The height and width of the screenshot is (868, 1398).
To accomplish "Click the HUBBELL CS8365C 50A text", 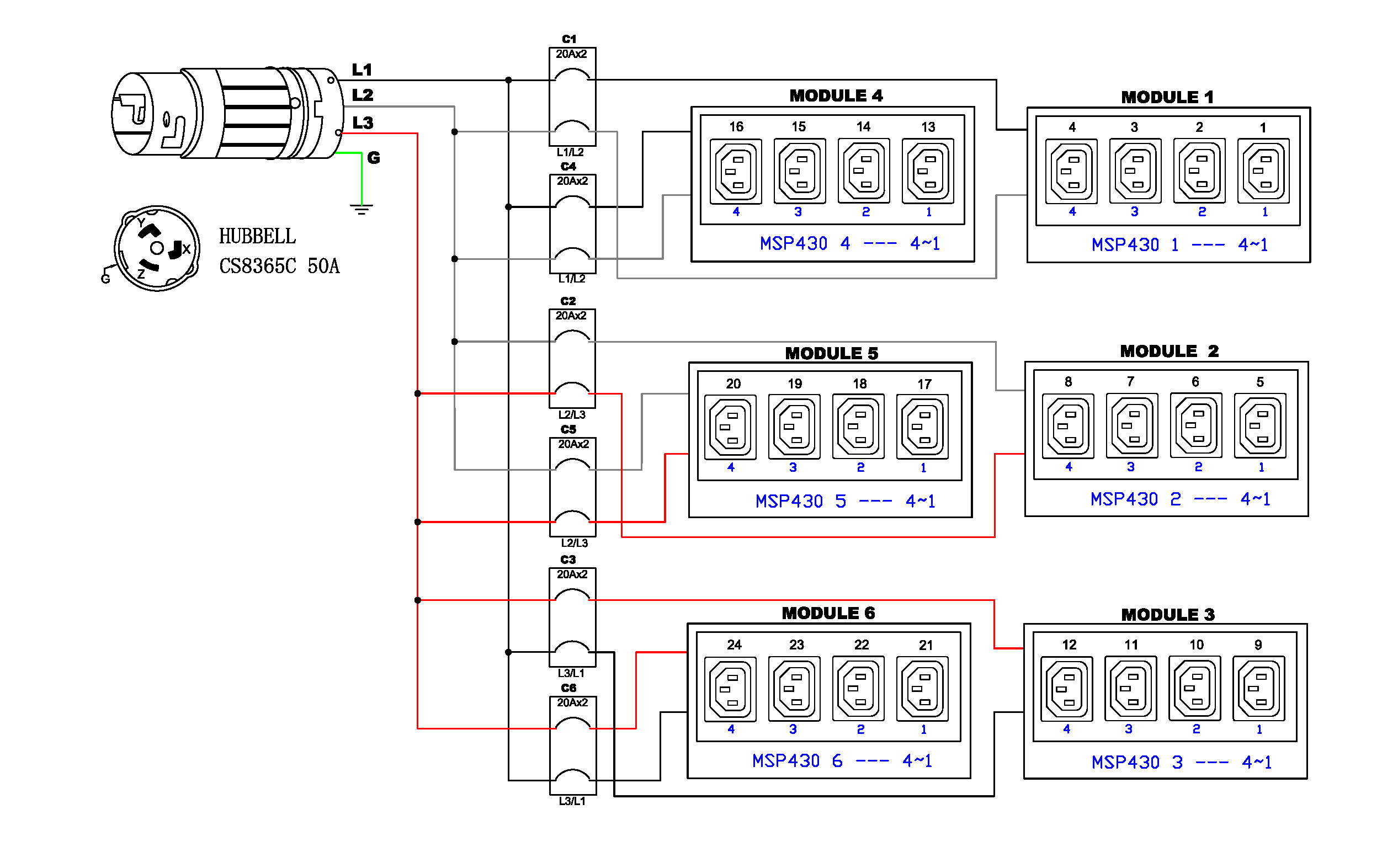I will click(279, 252).
